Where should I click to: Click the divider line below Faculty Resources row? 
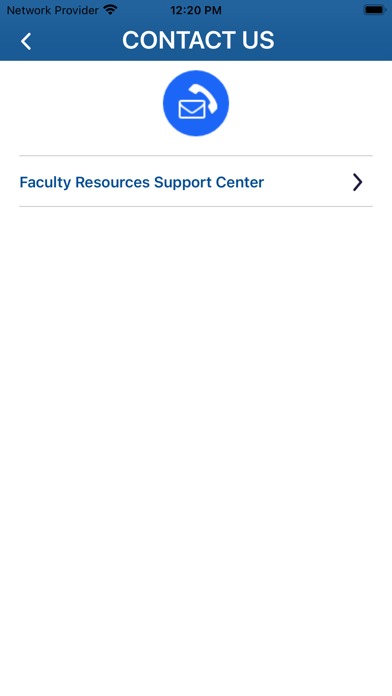[x=196, y=206]
